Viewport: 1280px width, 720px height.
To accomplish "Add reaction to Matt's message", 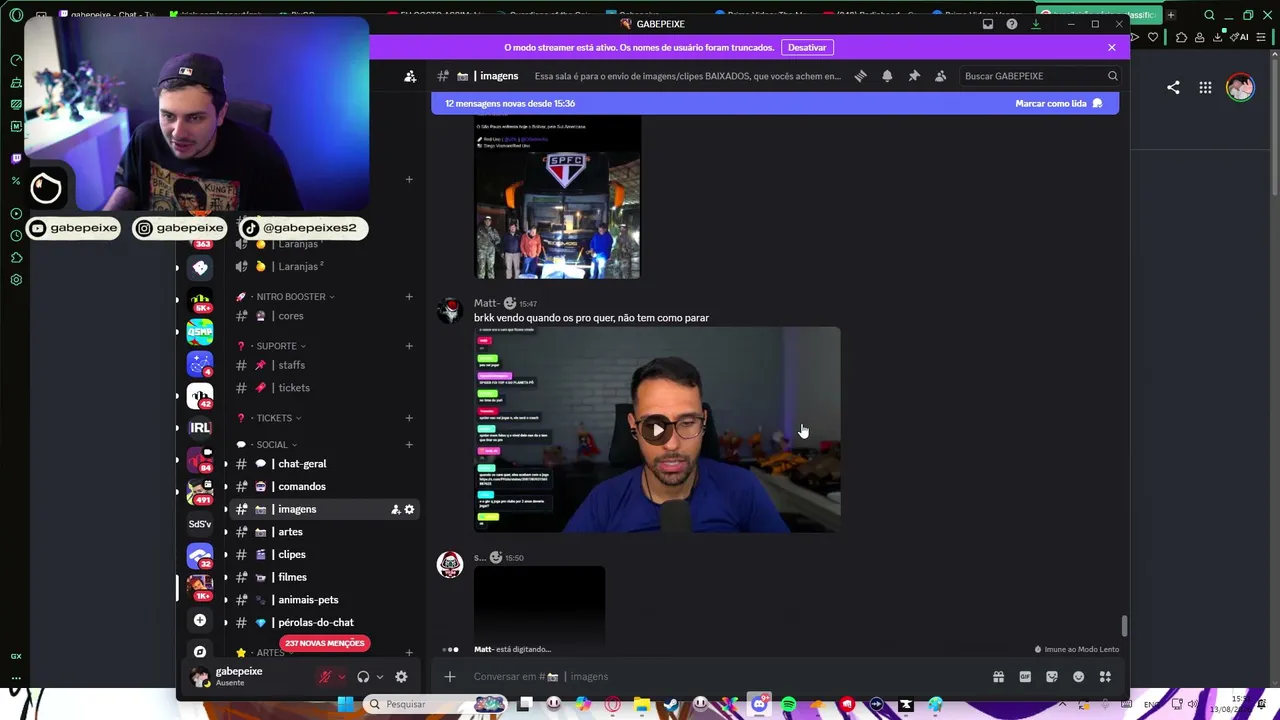I will click(510, 303).
